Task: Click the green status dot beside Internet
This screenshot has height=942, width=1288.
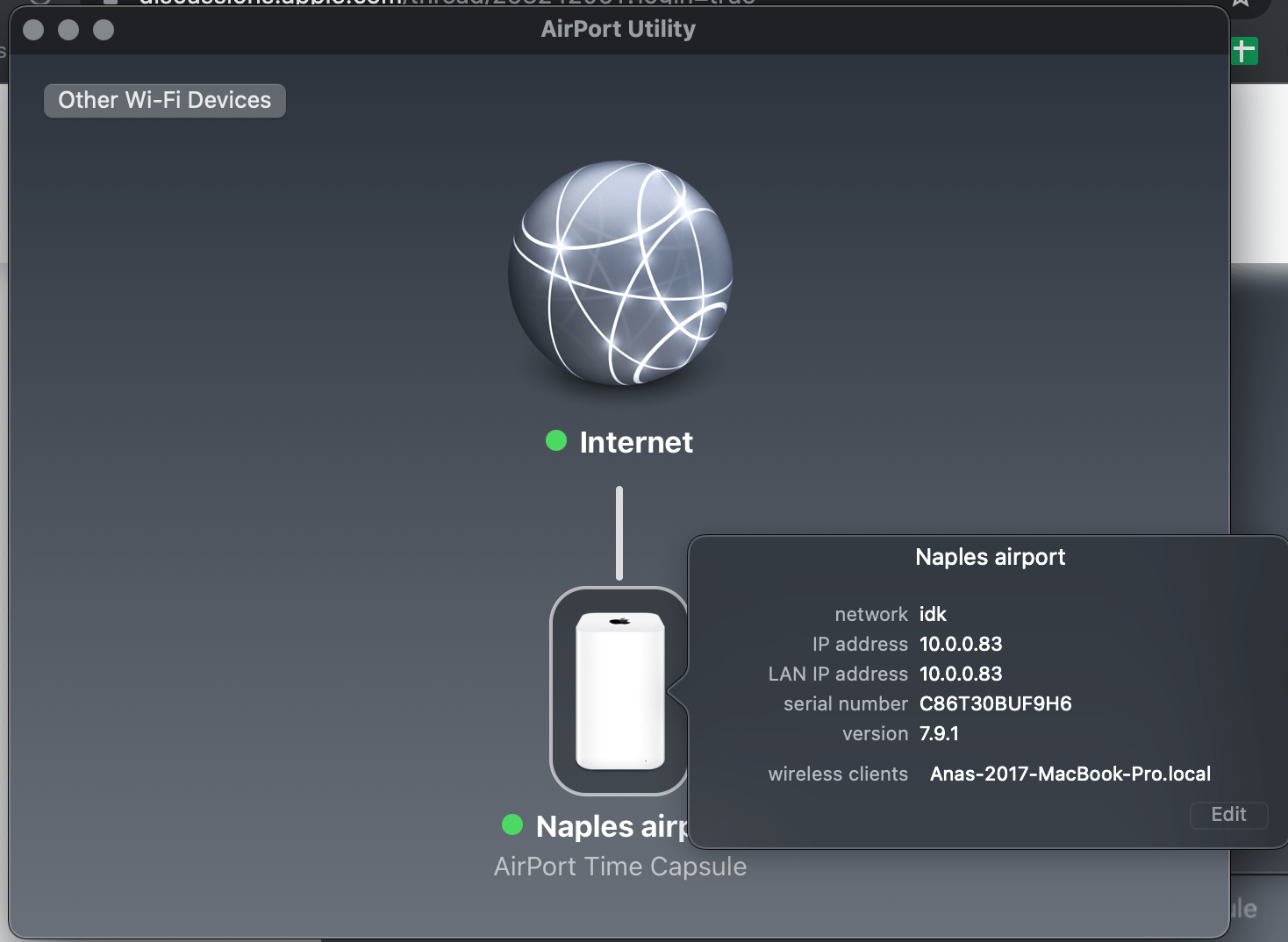Action: 555,441
